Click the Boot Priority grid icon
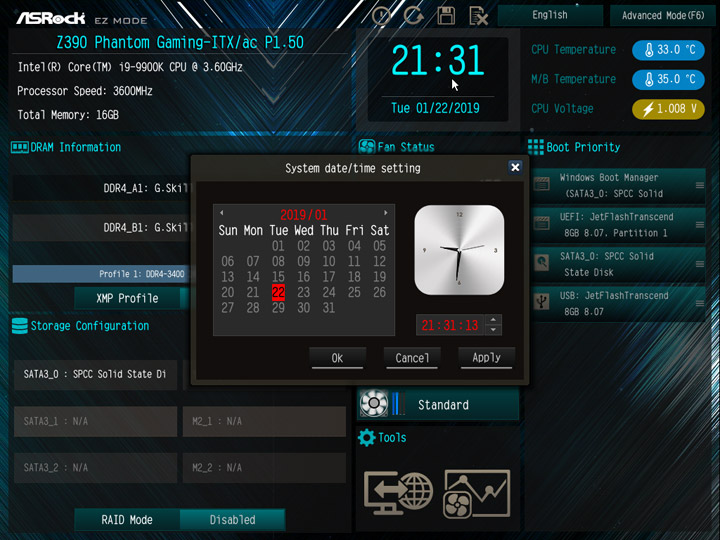Screen dimensions: 720x540 535,147
